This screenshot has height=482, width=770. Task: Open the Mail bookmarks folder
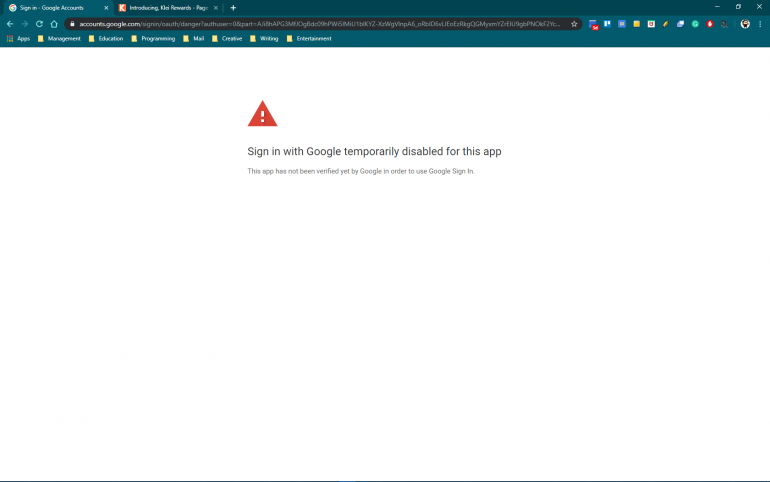193,38
